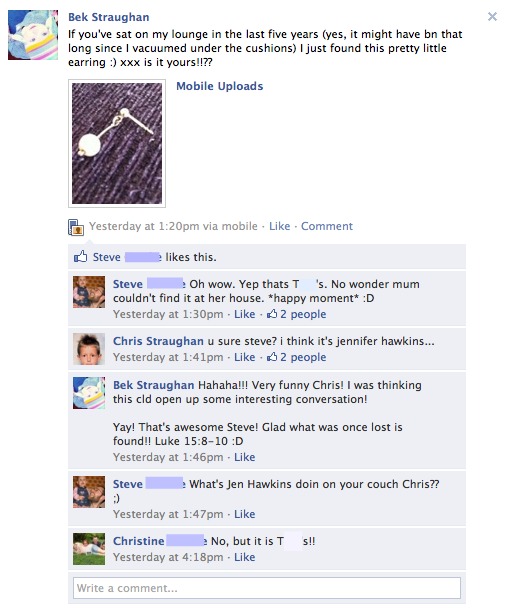Open Bek Straughan's profile picture on the post
Image resolution: width=506 pixels, height=612 pixels.
click(33, 35)
